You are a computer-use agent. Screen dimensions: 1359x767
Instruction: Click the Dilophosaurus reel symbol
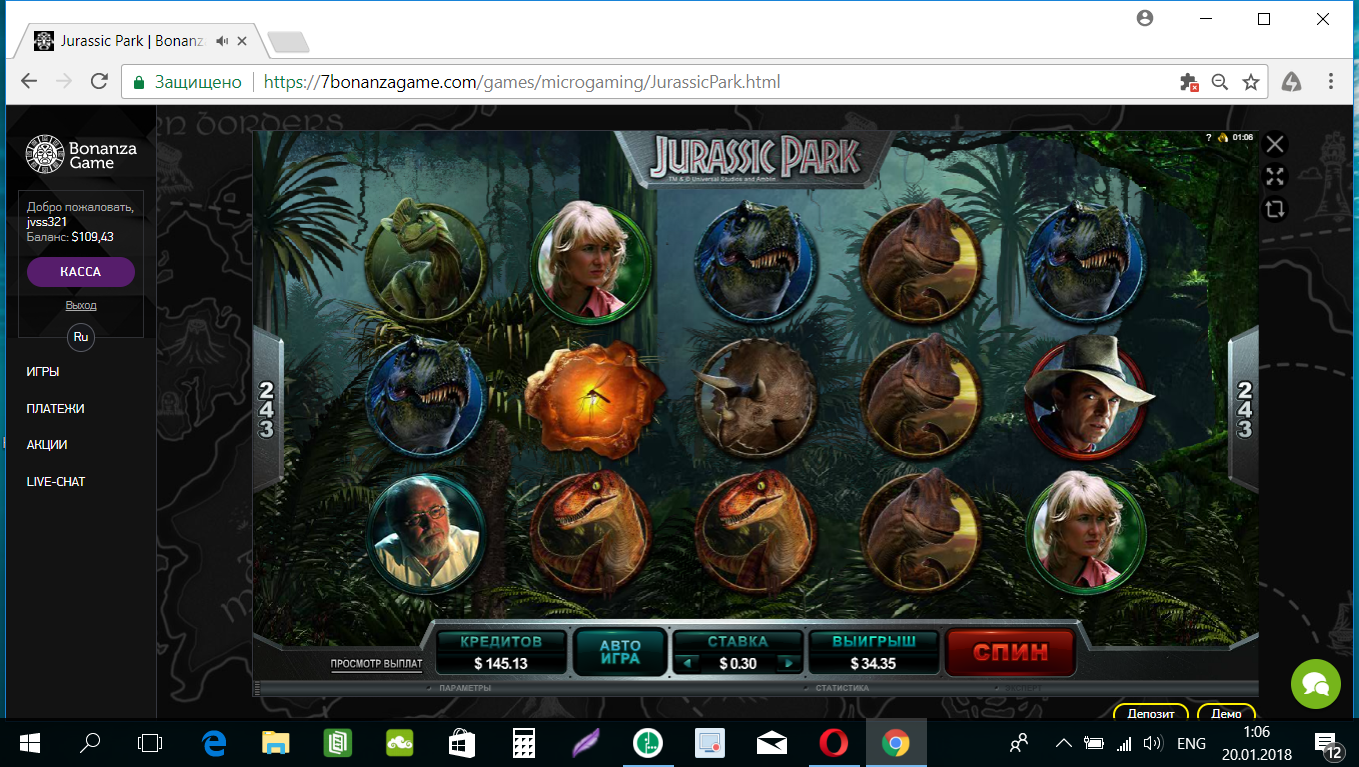pyautogui.click(x=425, y=260)
